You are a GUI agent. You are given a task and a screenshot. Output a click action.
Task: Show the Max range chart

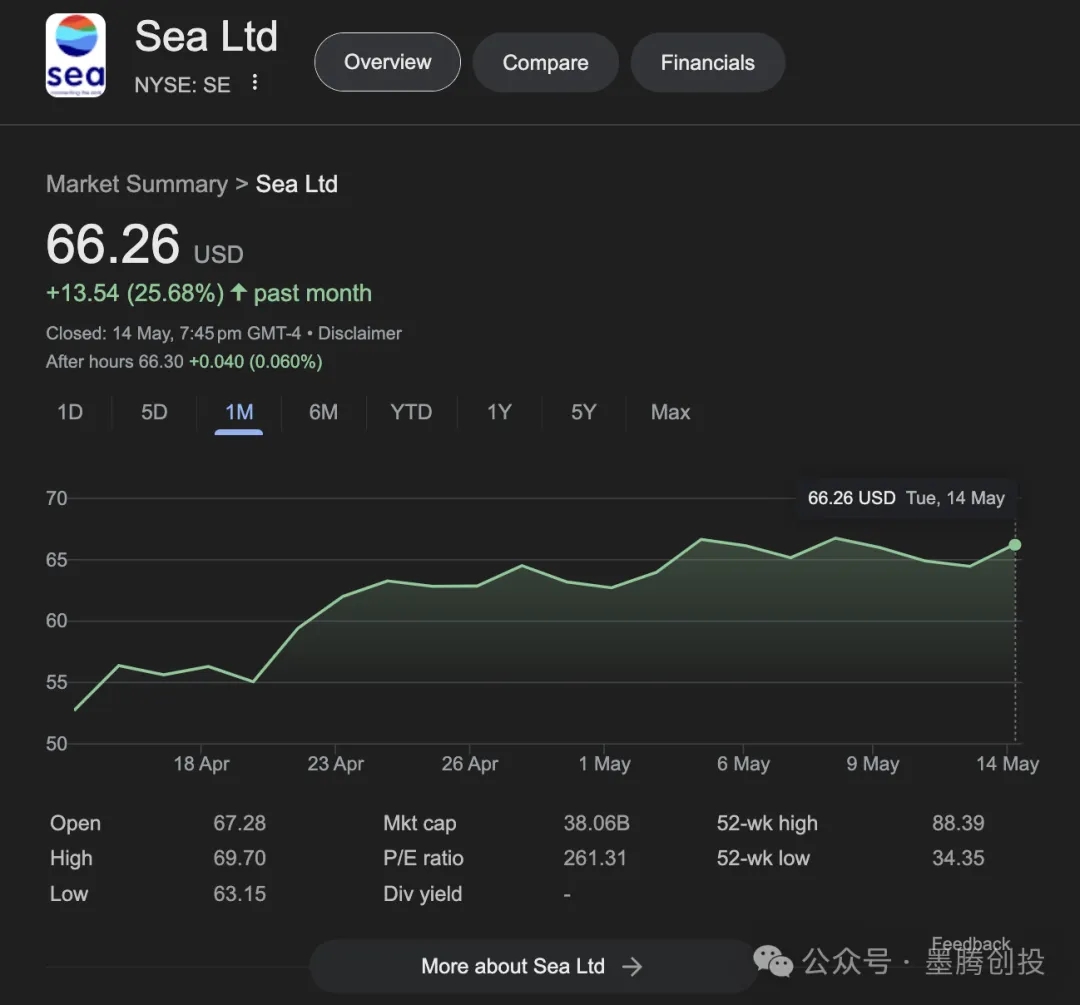click(670, 412)
